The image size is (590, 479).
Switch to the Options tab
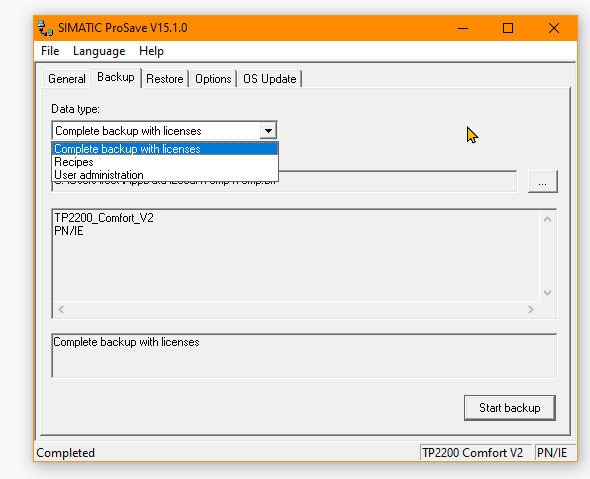(x=213, y=79)
